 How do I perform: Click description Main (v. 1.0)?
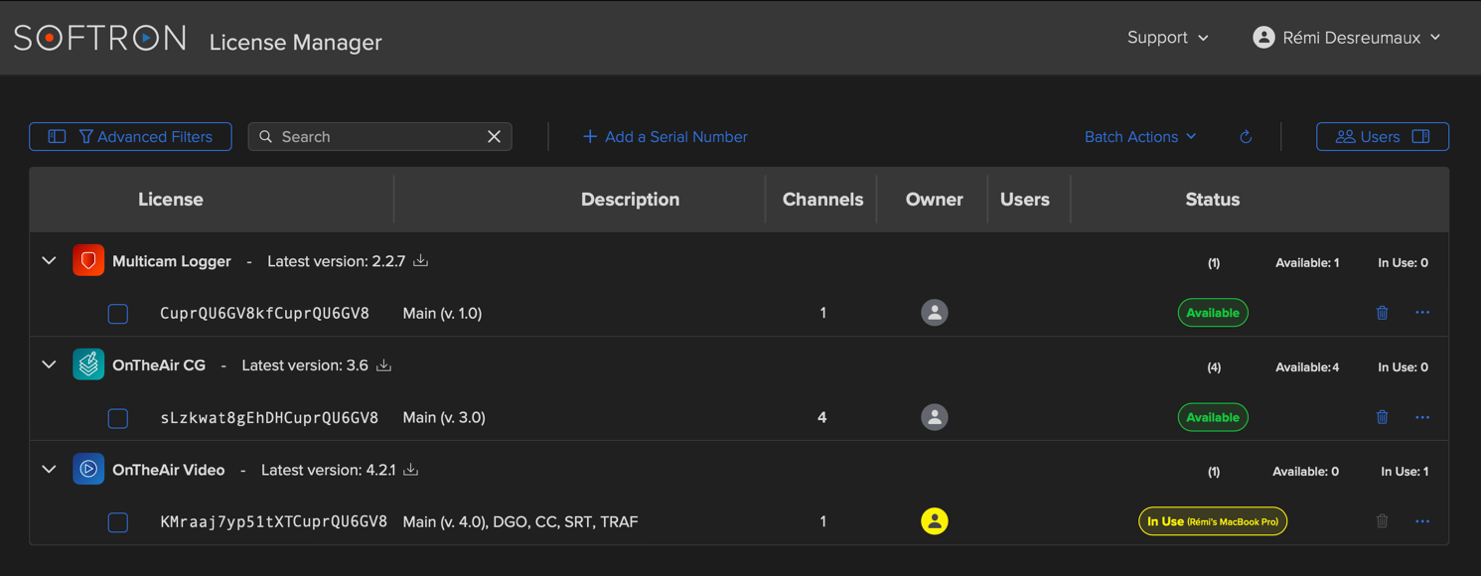click(x=442, y=313)
